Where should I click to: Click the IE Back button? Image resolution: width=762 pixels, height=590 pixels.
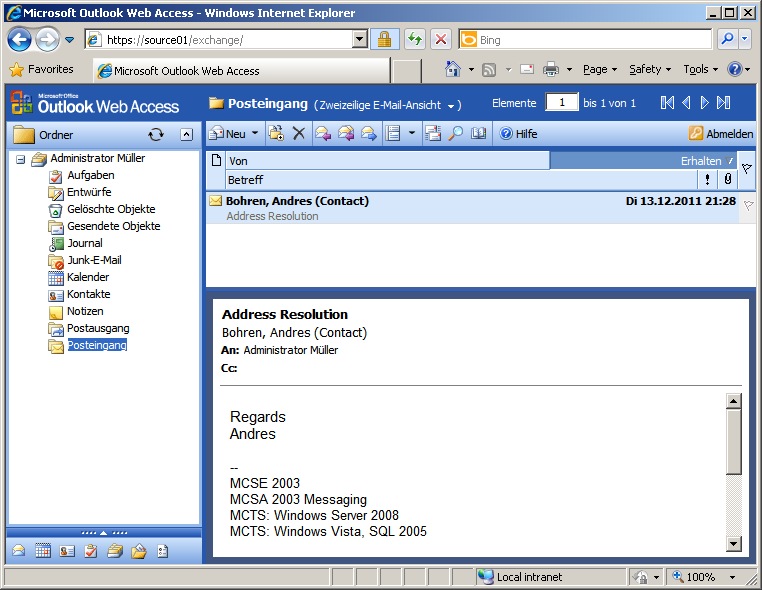19,40
